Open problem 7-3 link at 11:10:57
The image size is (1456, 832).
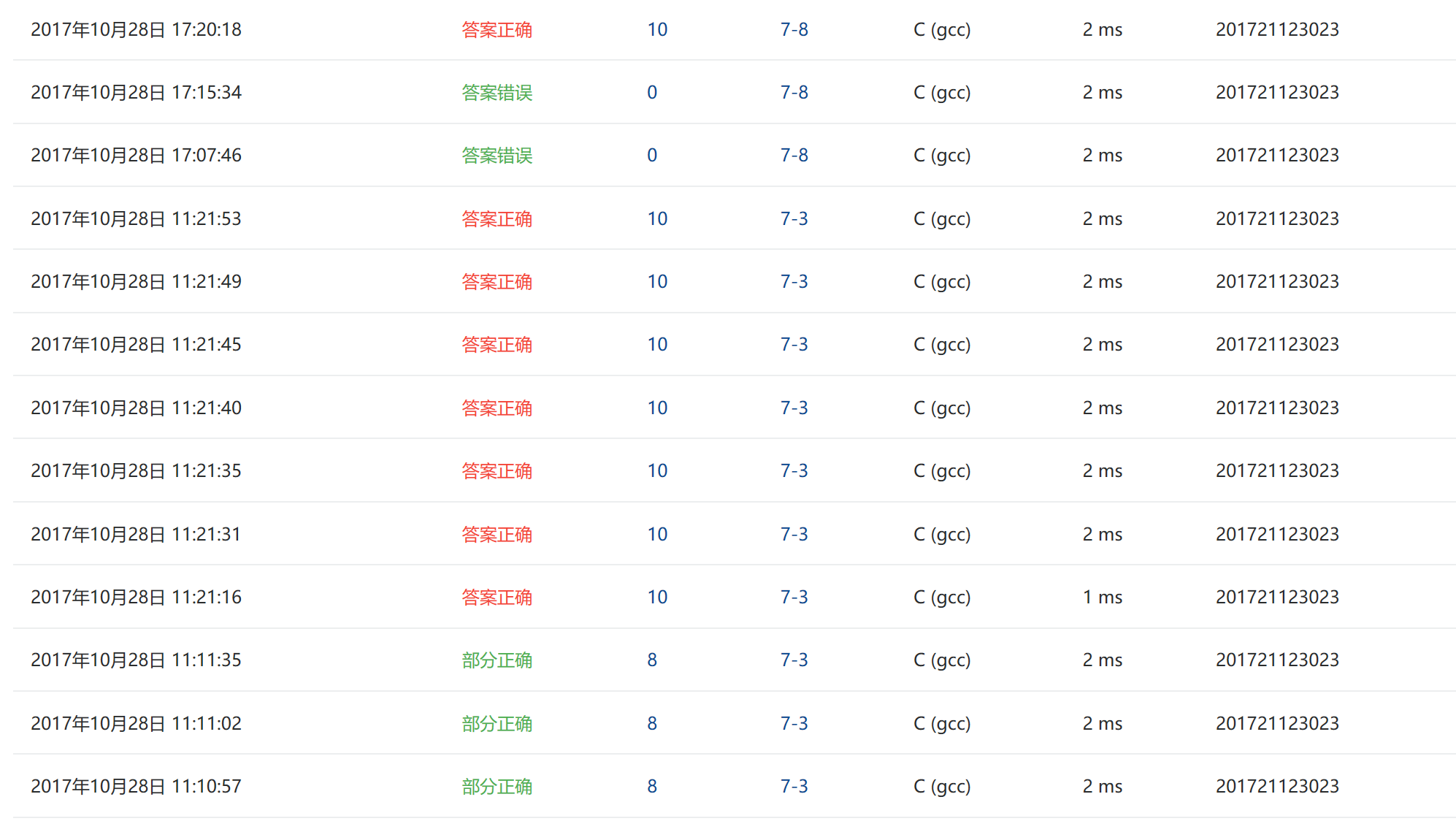pyautogui.click(x=794, y=787)
